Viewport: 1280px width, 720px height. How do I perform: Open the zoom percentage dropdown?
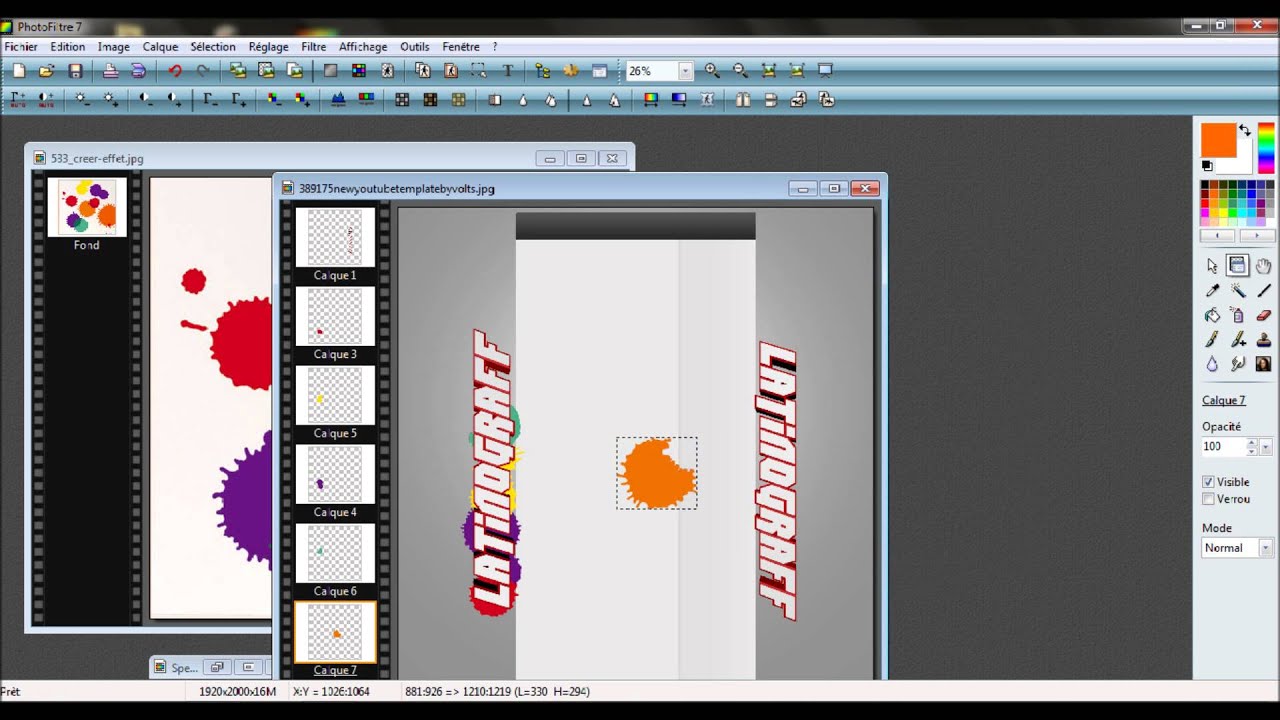[686, 71]
